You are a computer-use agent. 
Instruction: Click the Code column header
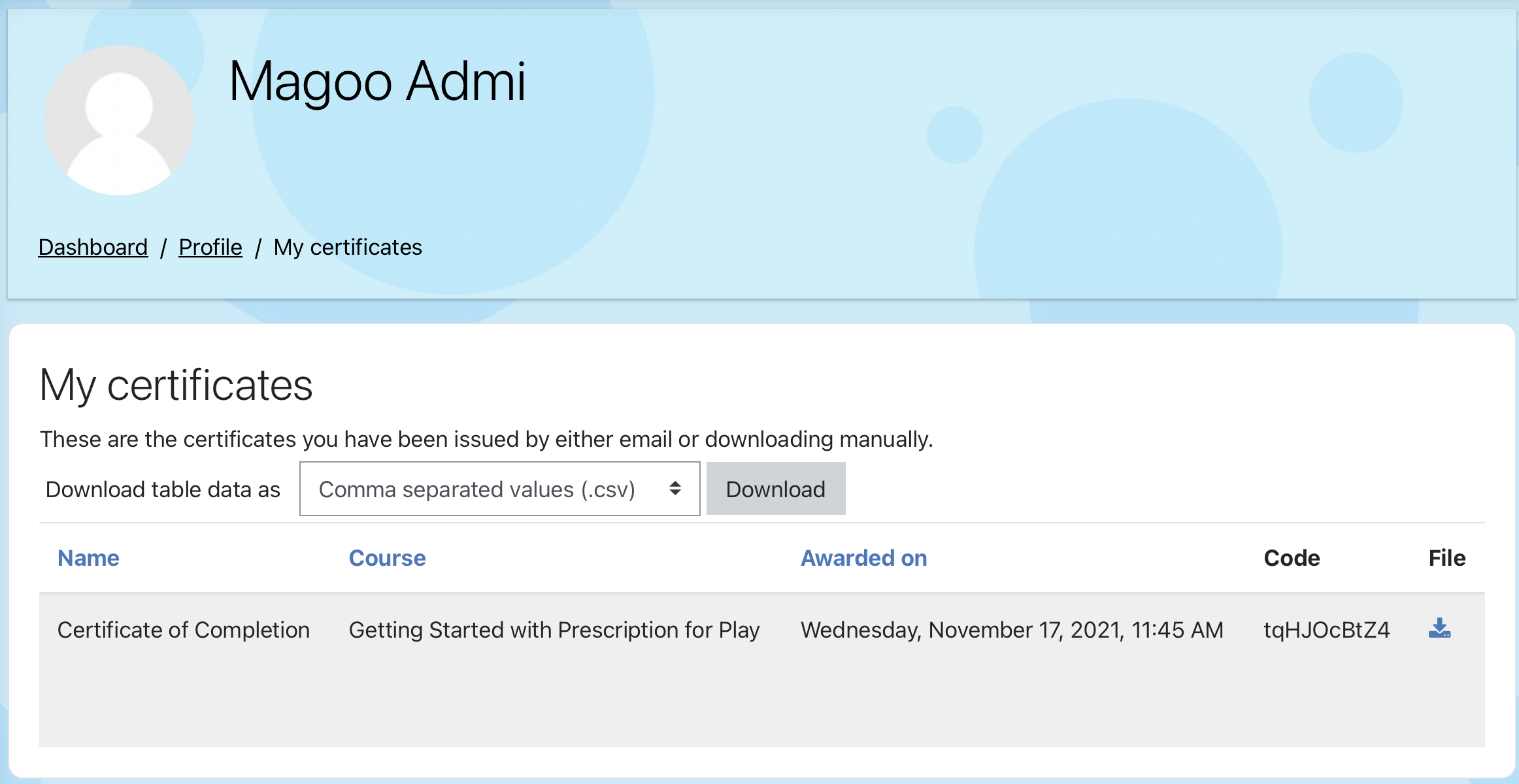[x=1292, y=558]
